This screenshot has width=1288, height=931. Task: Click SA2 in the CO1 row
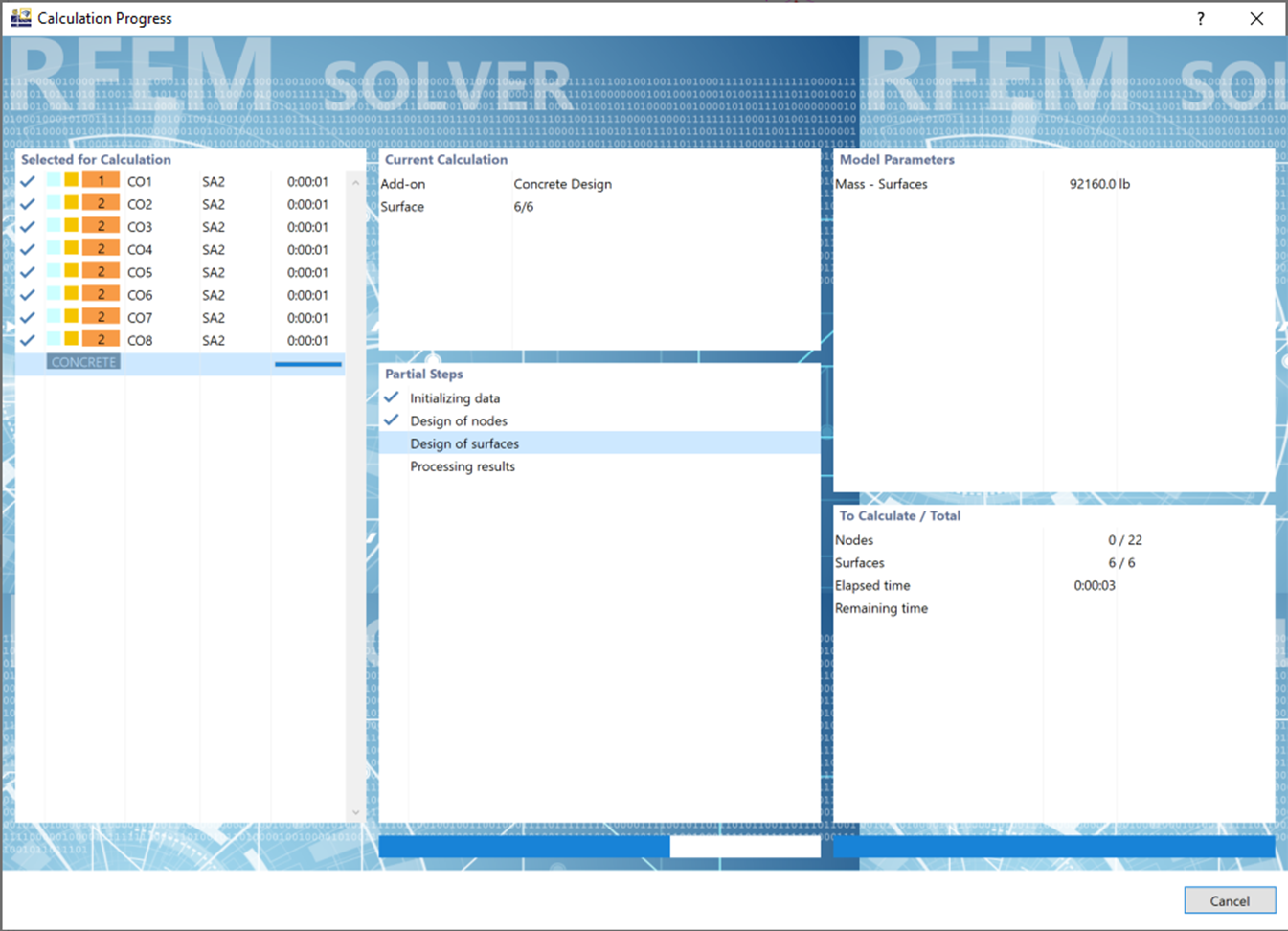point(214,181)
